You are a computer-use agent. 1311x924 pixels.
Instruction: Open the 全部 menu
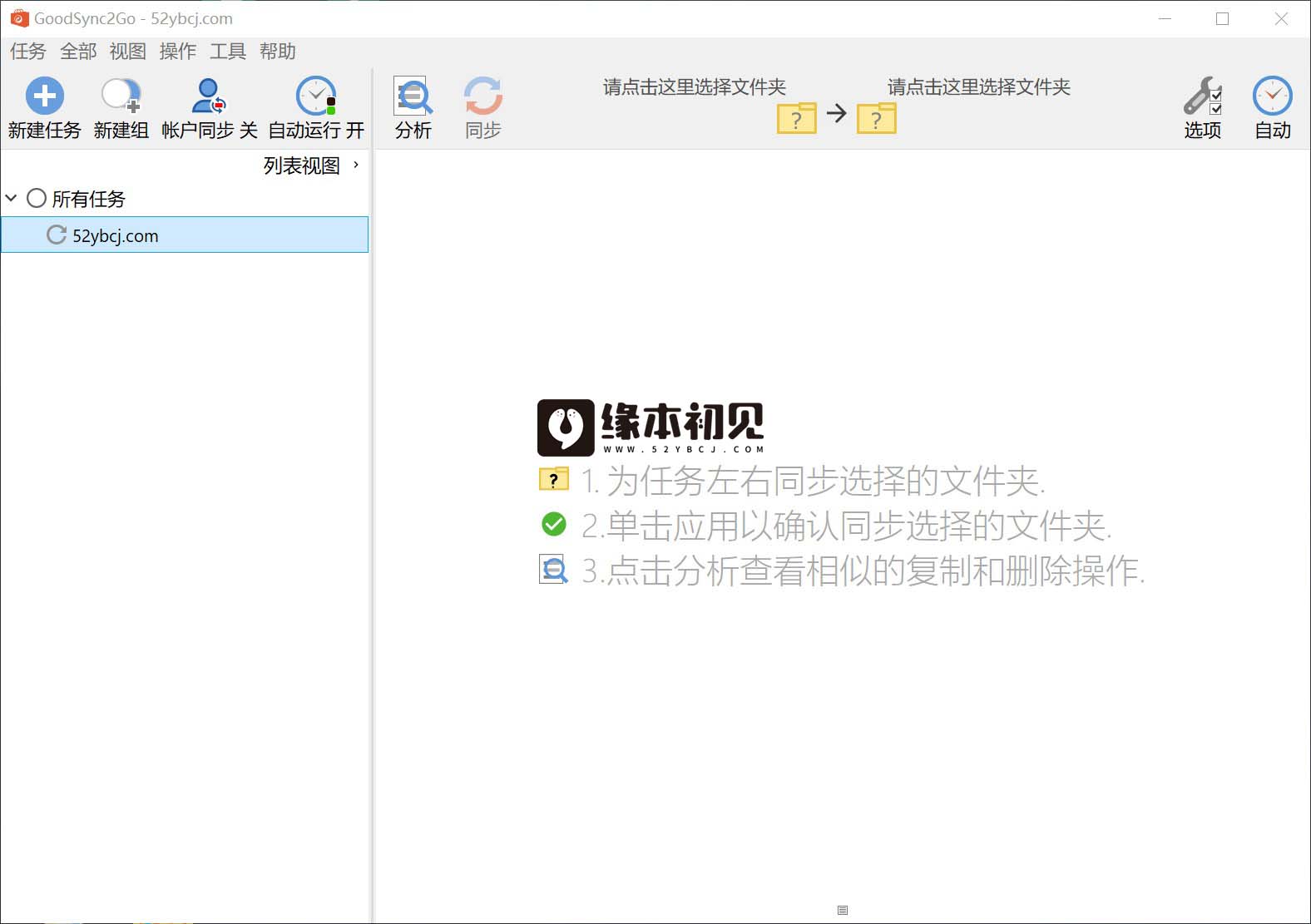click(x=78, y=52)
